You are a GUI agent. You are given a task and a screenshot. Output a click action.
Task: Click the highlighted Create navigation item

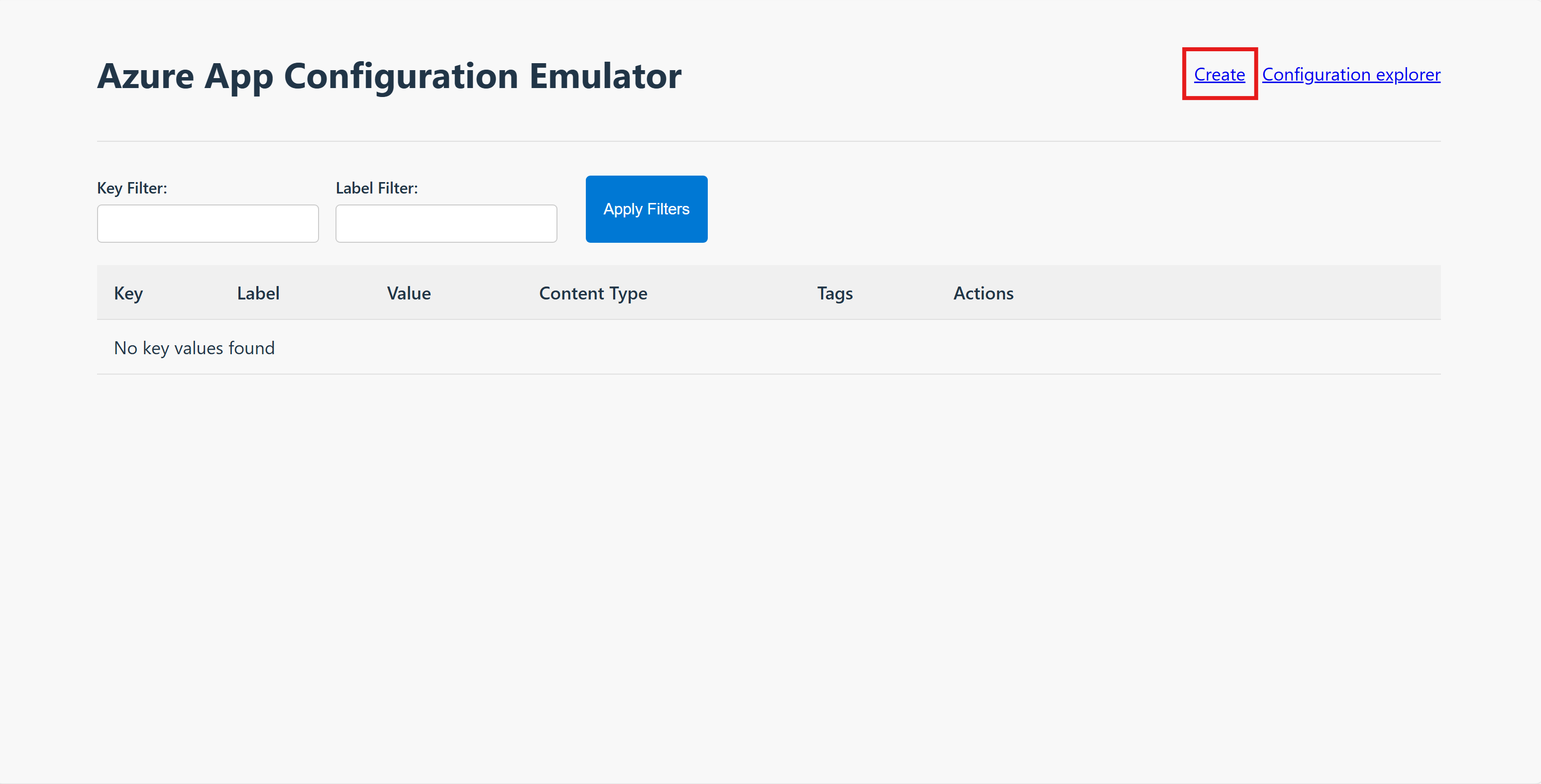click(1219, 74)
